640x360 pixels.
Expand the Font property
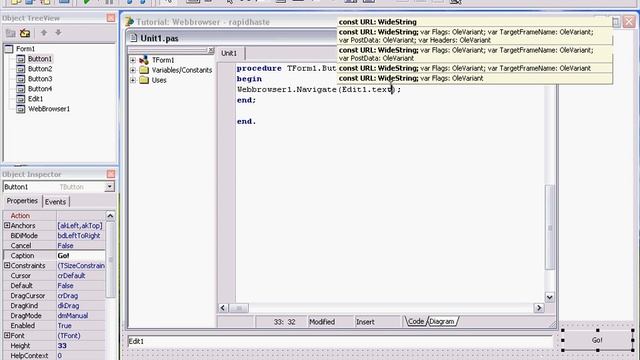click(7, 336)
